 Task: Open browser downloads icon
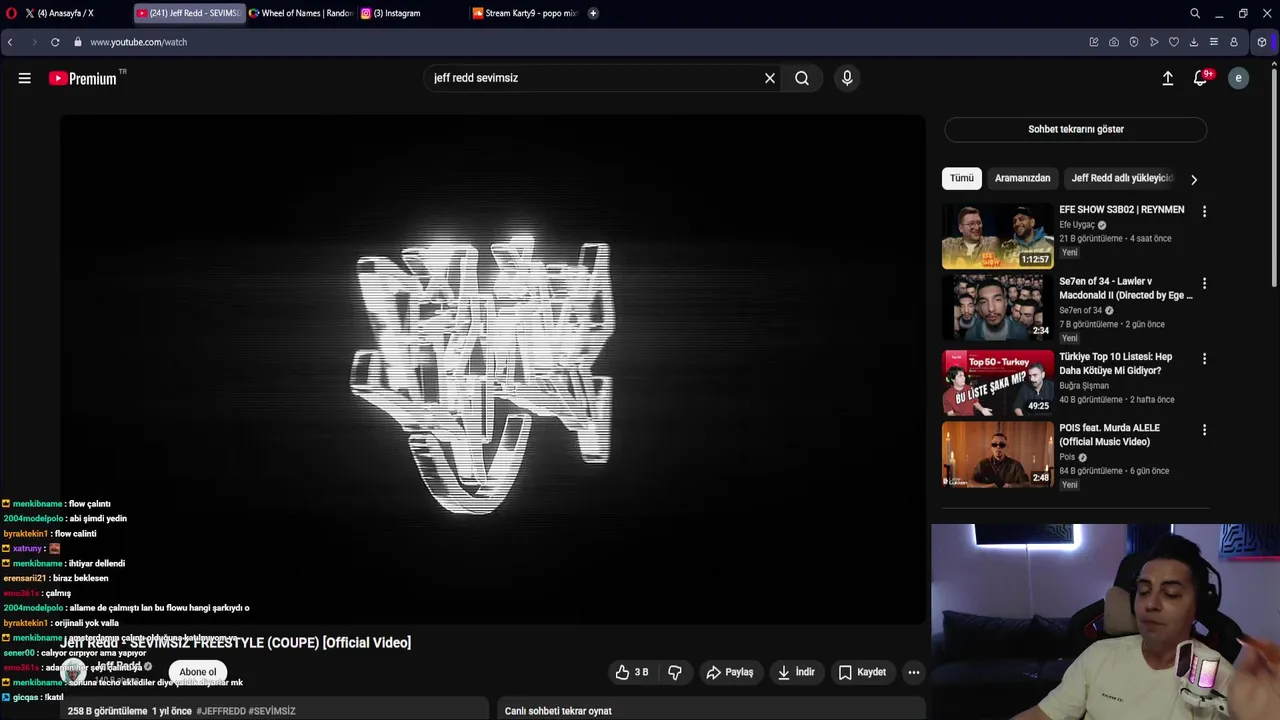[x=1194, y=42]
